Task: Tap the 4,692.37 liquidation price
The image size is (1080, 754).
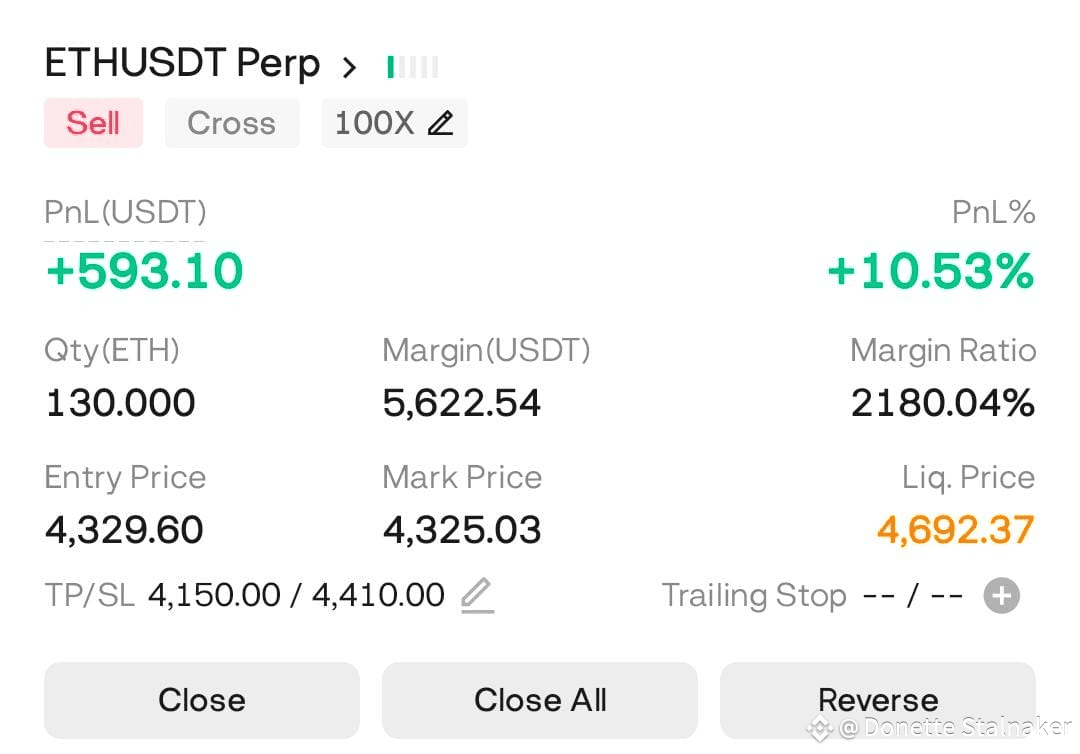Action: pyautogui.click(x=955, y=530)
